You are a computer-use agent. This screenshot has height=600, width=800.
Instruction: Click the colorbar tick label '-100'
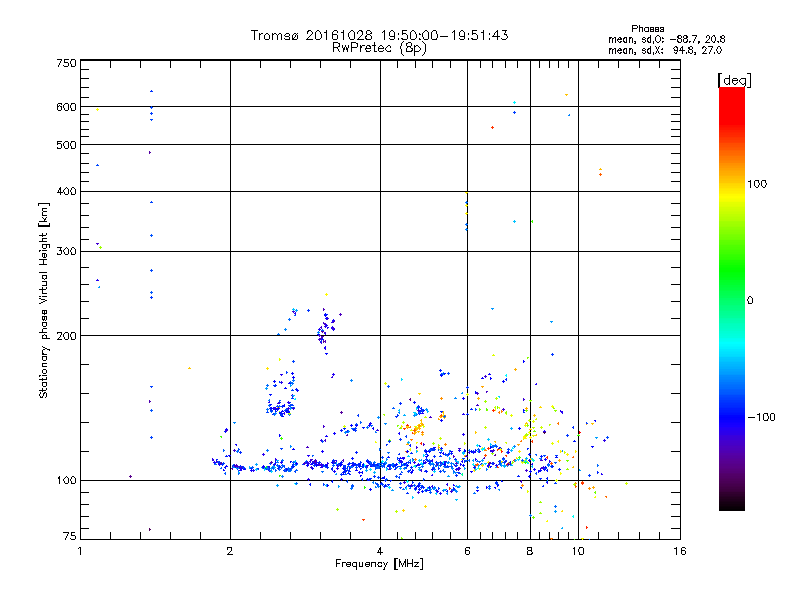(761, 417)
